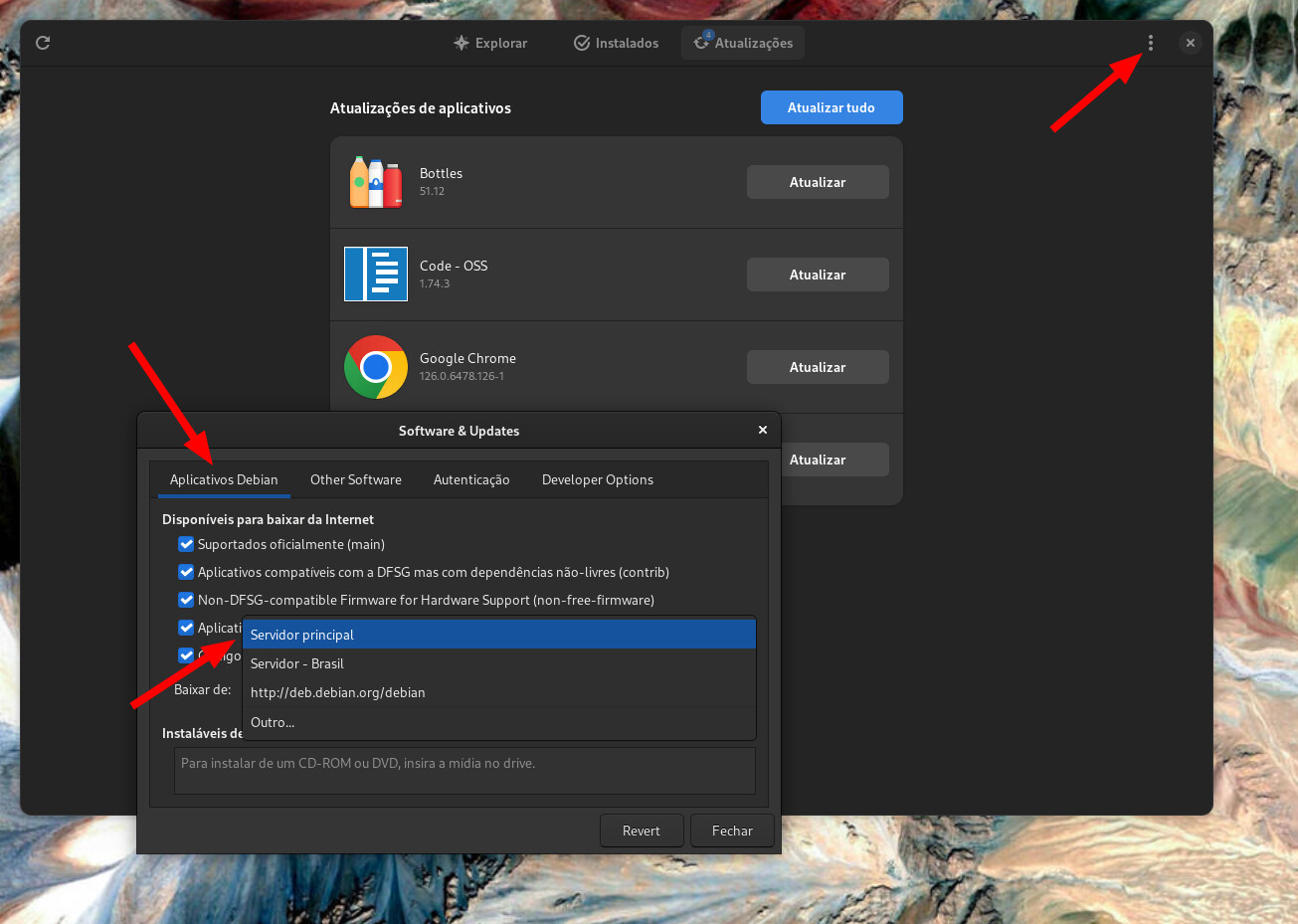Close the GNOME Software window

point(1190,43)
